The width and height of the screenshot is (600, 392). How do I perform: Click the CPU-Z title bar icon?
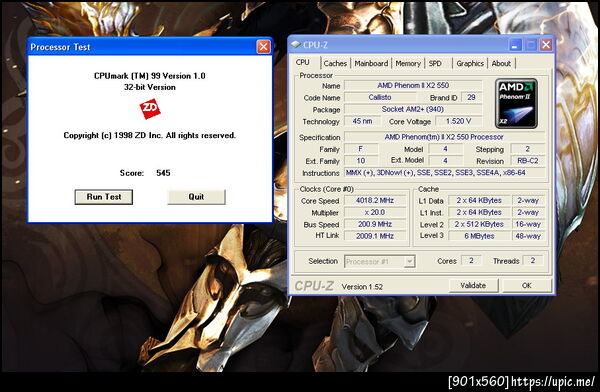click(295, 45)
